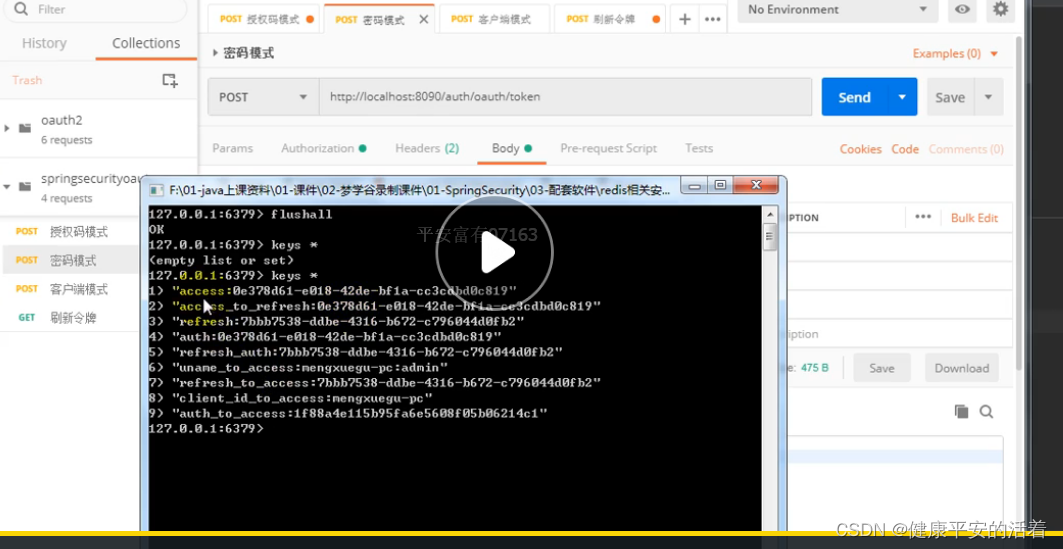Image resolution: width=1063 pixels, height=549 pixels.
Task: Click the redis console window icon
Action: tap(157, 190)
